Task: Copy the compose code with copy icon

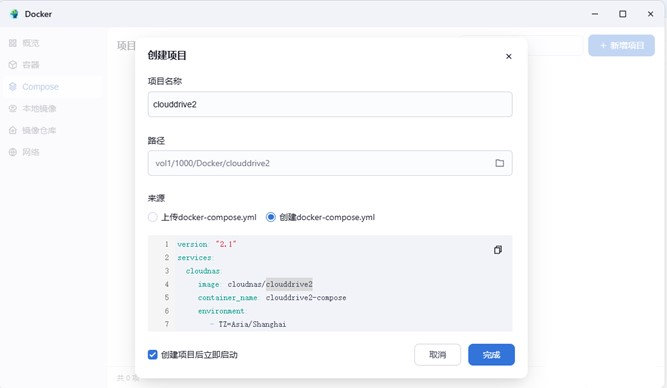Action: coord(498,250)
